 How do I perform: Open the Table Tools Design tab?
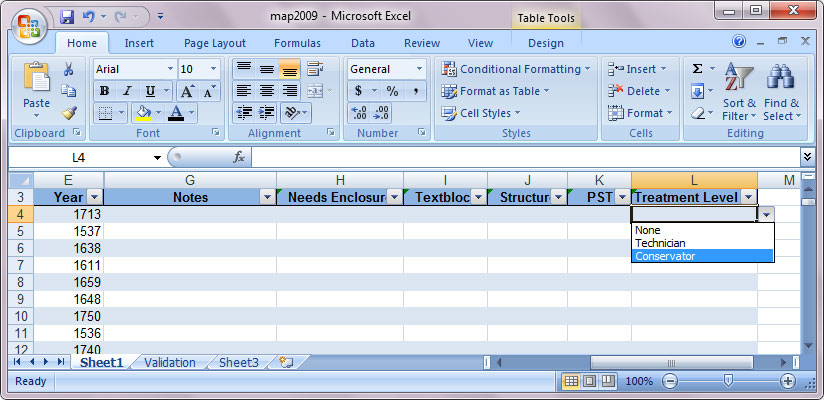(545, 43)
